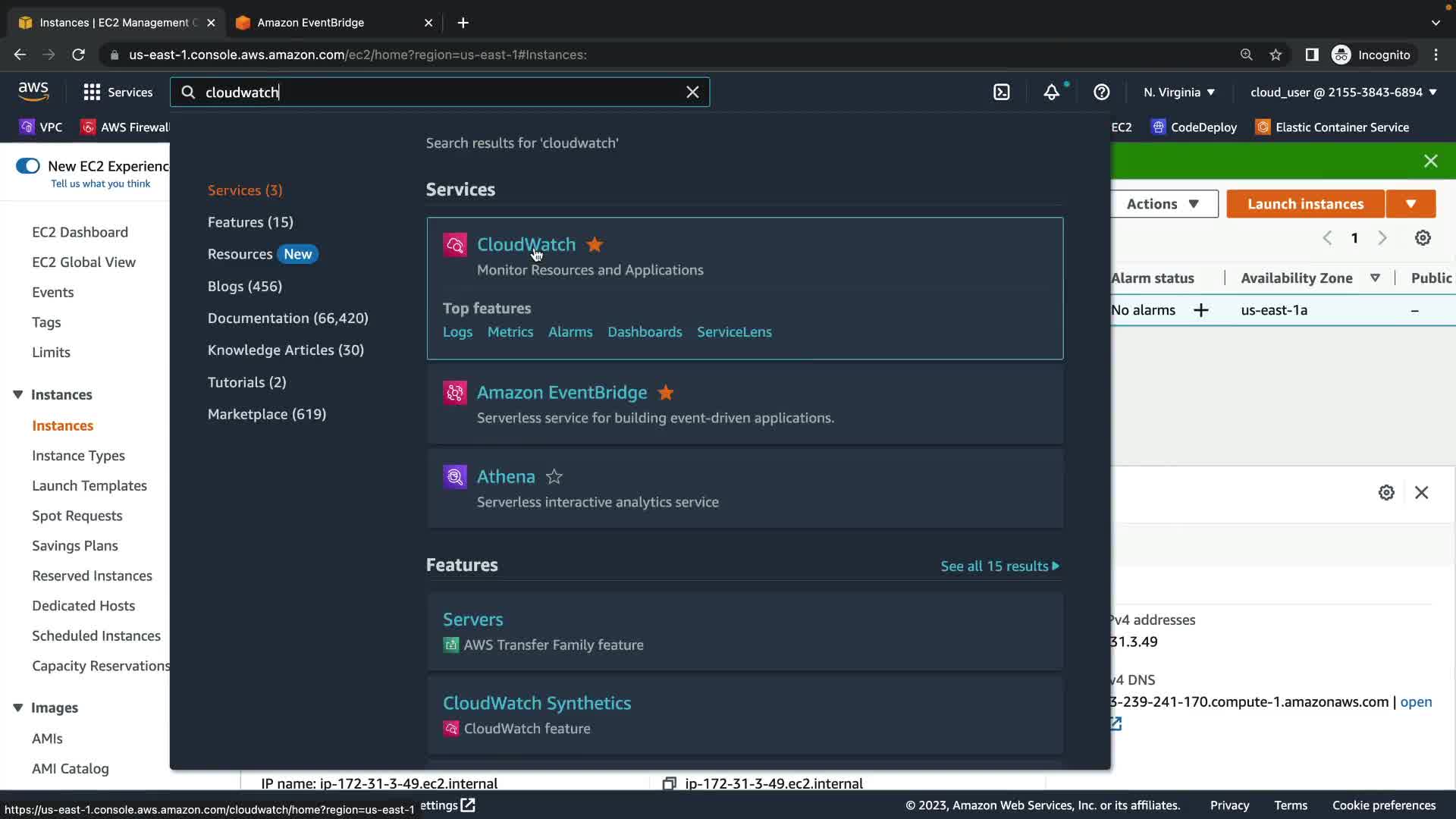Click the AWS logo home icon
Image resolution: width=1456 pixels, height=819 pixels.
tap(33, 92)
